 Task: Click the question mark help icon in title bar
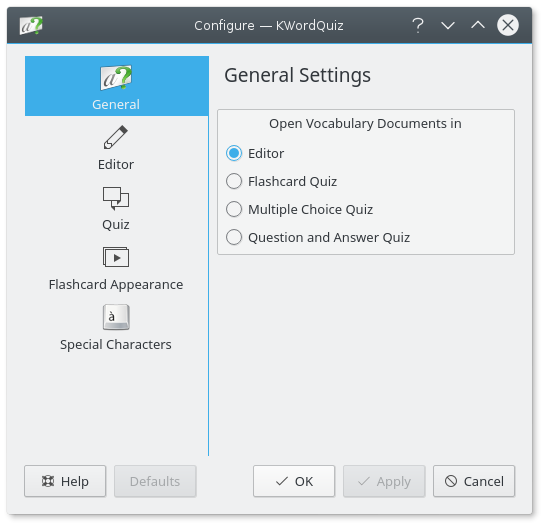418,25
